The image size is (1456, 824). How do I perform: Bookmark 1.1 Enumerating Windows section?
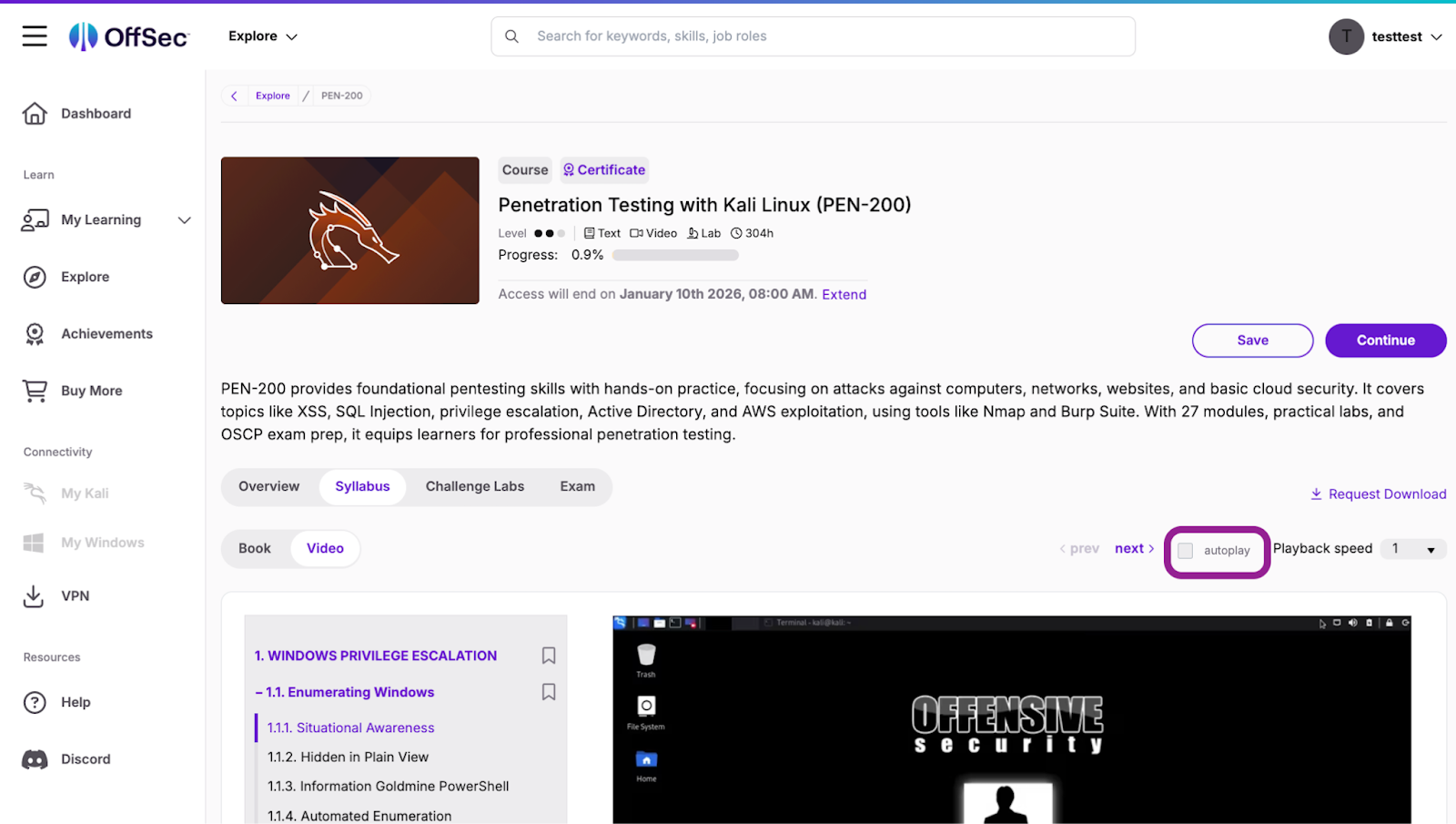pos(549,692)
